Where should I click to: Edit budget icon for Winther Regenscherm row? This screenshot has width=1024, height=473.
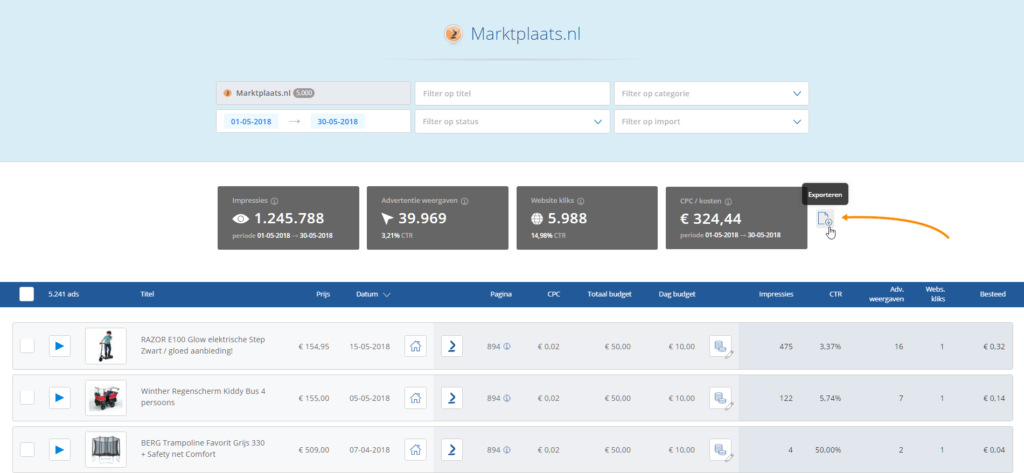click(720, 398)
